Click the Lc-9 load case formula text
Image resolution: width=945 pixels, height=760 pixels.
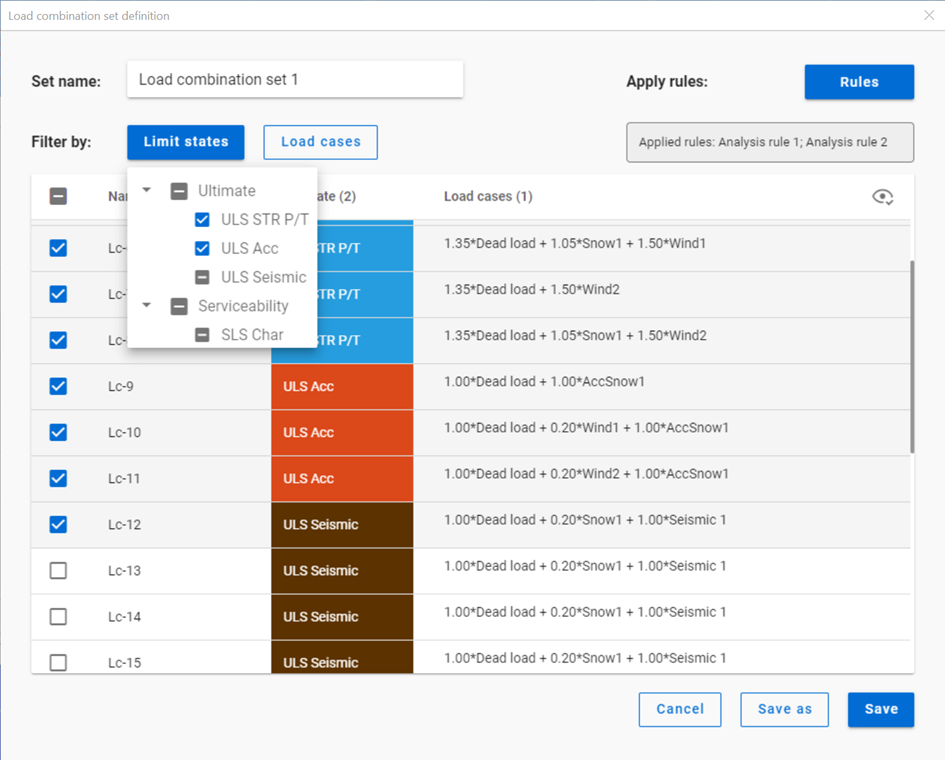[x=544, y=382]
